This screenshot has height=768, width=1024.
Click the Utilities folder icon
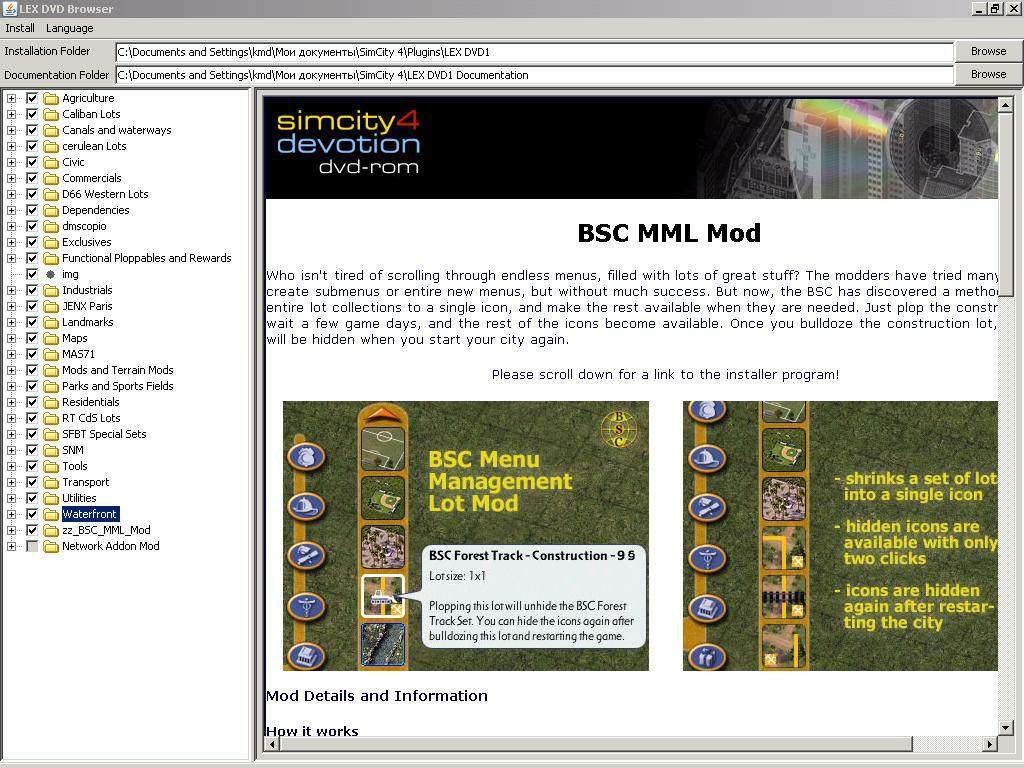click(50, 498)
